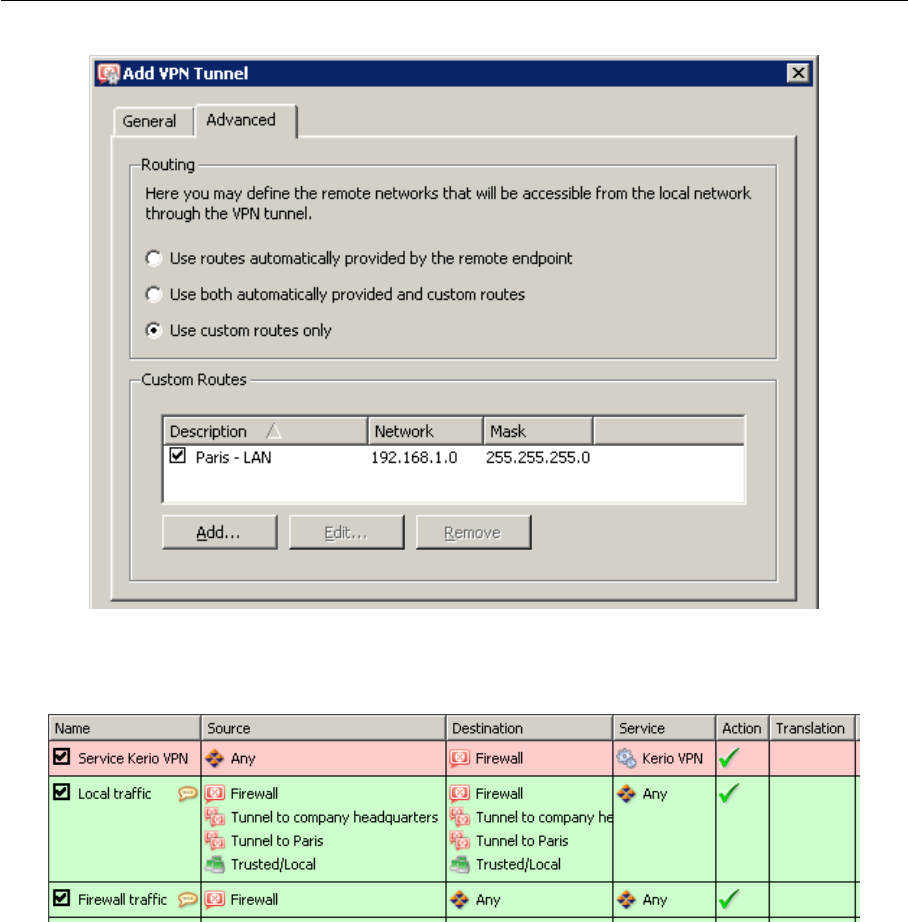
Task: Close the Add VPN Tunnel dialog
Action: (798, 74)
